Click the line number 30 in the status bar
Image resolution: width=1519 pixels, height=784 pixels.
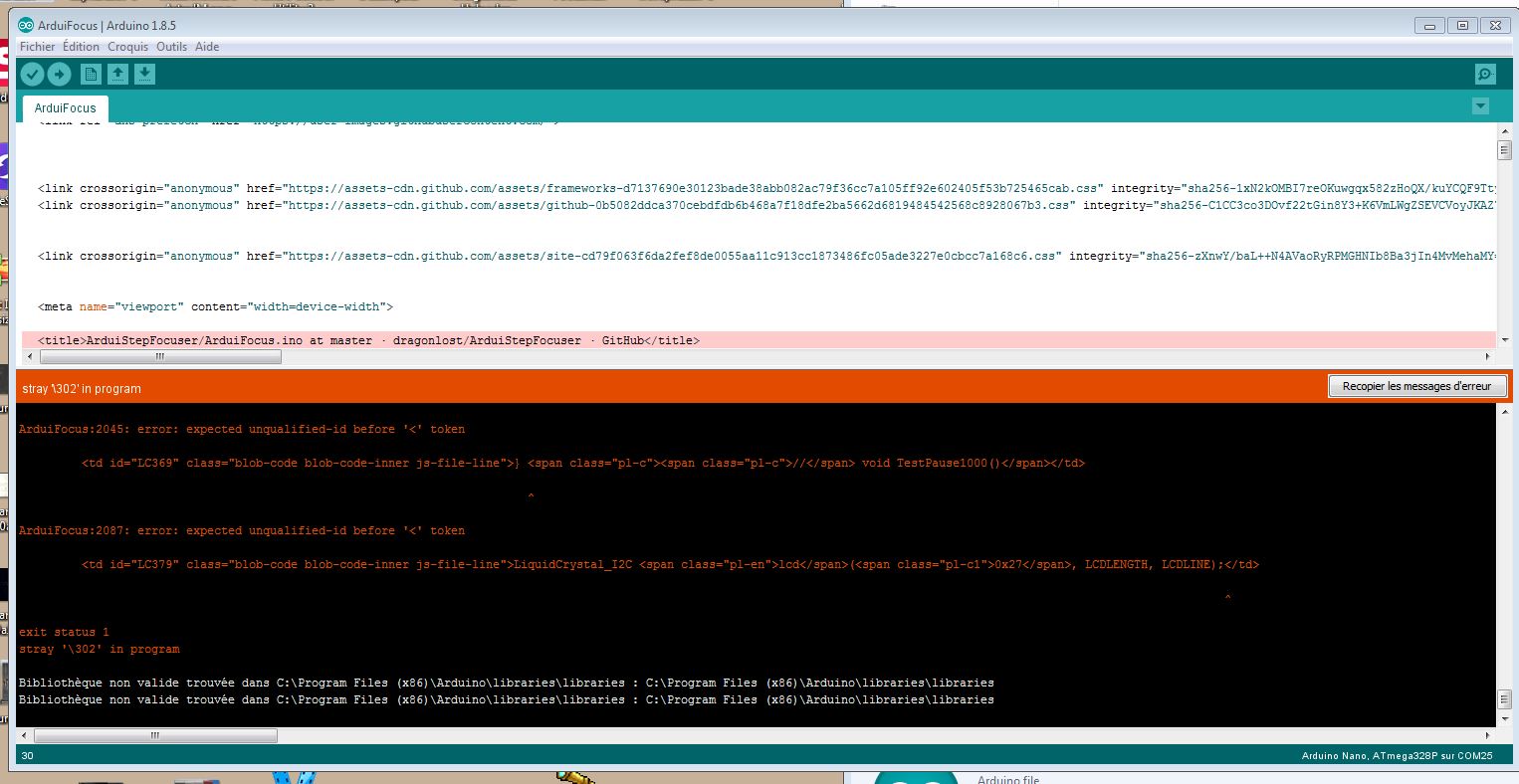tap(27, 756)
